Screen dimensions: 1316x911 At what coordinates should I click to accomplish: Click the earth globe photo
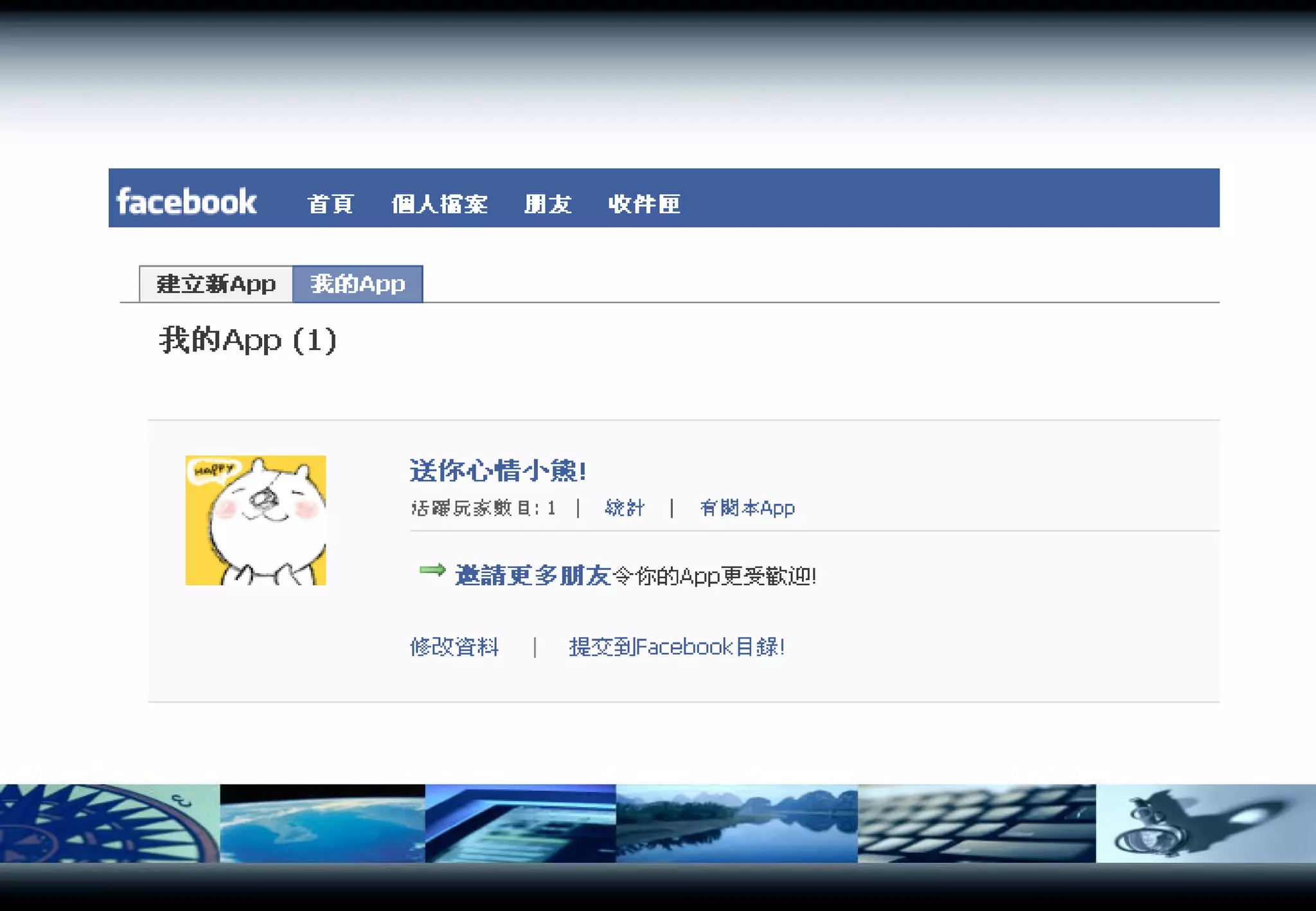322,823
